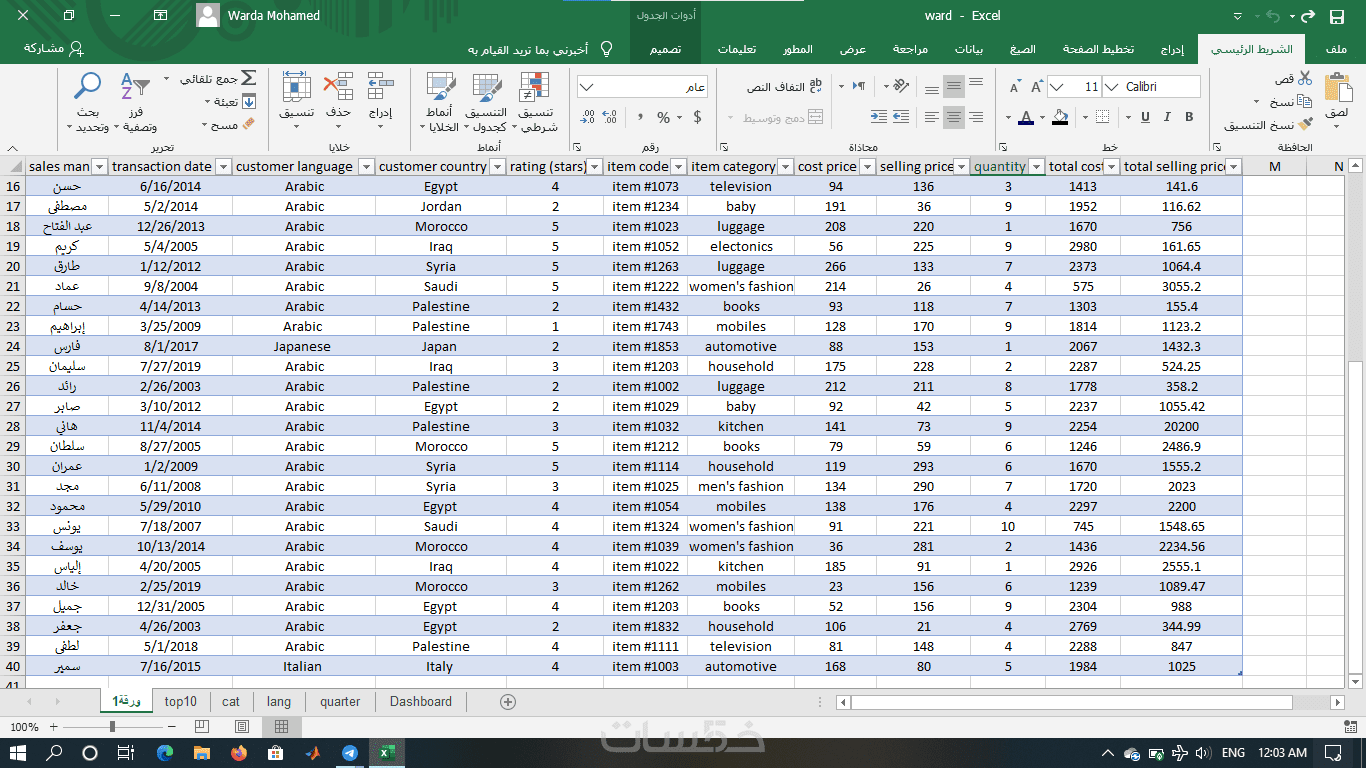Click the Cut scissors icon
The width and height of the screenshot is (1366, 768).
tap(1304, 79)
